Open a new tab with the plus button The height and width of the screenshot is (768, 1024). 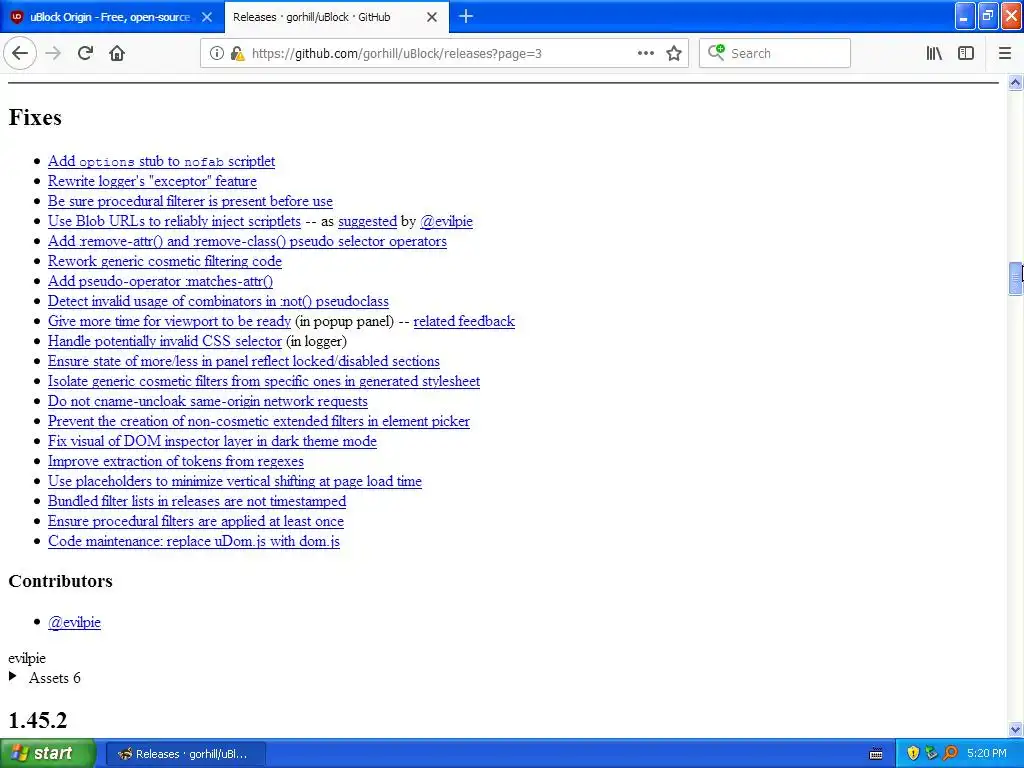click(x=466, y=16)
